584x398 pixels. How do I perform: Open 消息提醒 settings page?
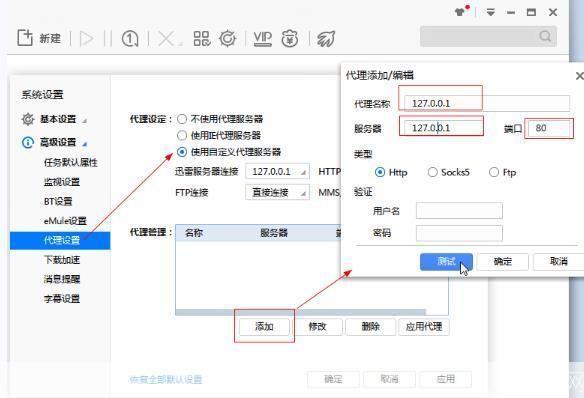pyautogui.click(x=62, y=279)
